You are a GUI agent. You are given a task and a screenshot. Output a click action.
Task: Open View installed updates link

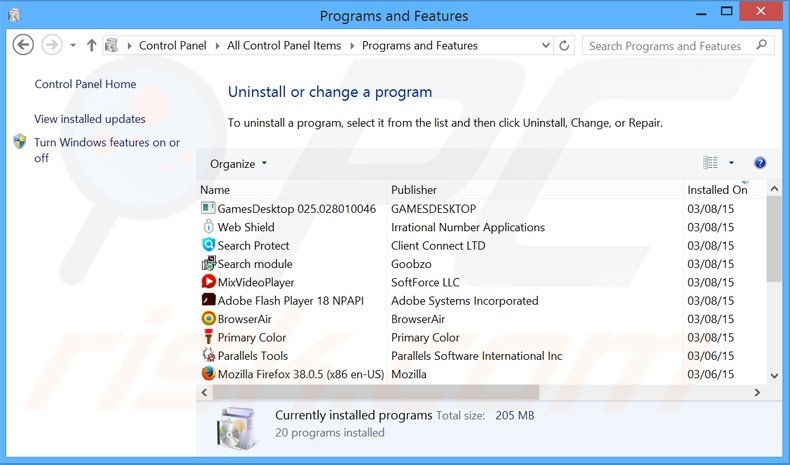[x=90, y=119]
